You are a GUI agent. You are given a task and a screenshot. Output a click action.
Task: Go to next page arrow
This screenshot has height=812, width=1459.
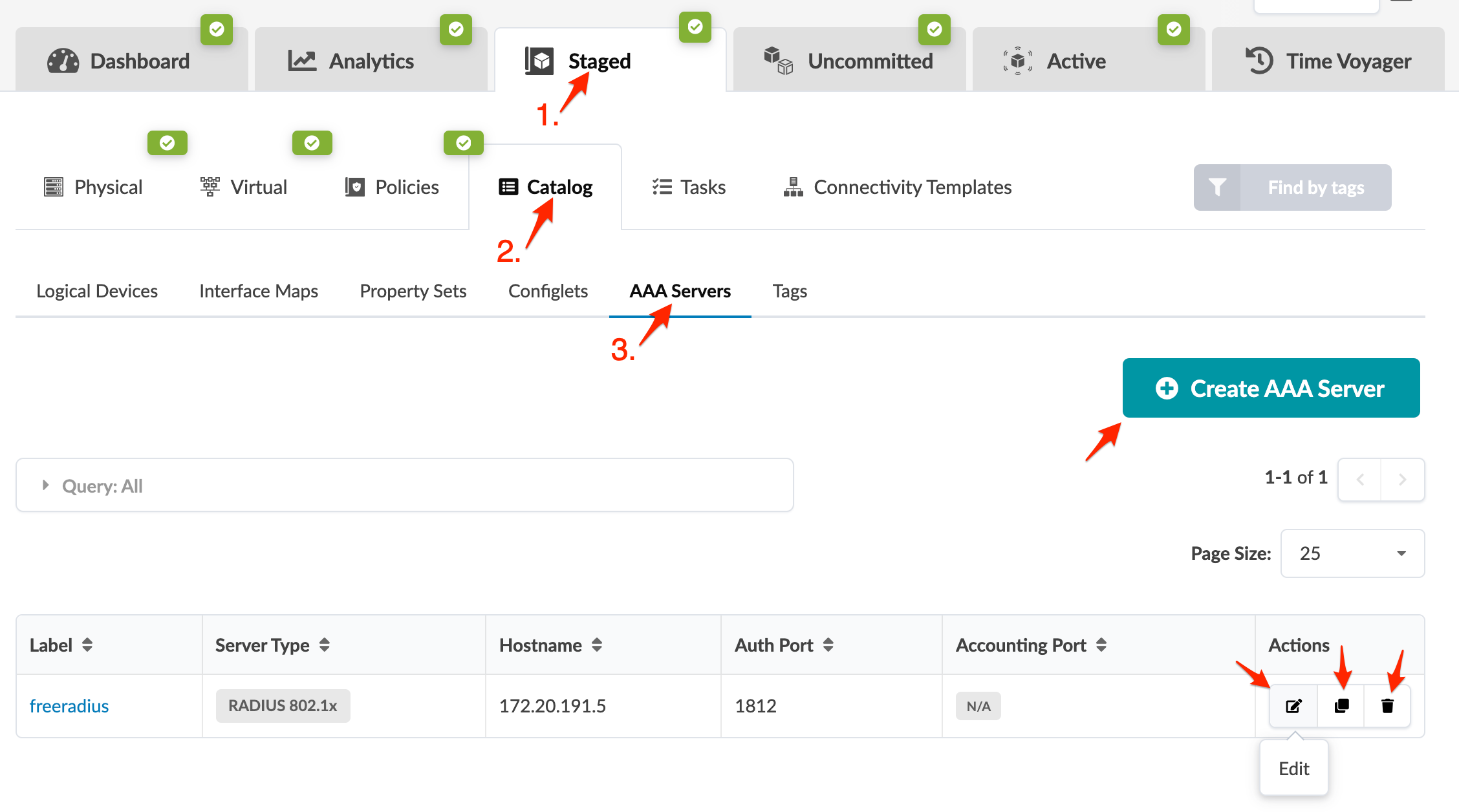[x=1402, y=480]
